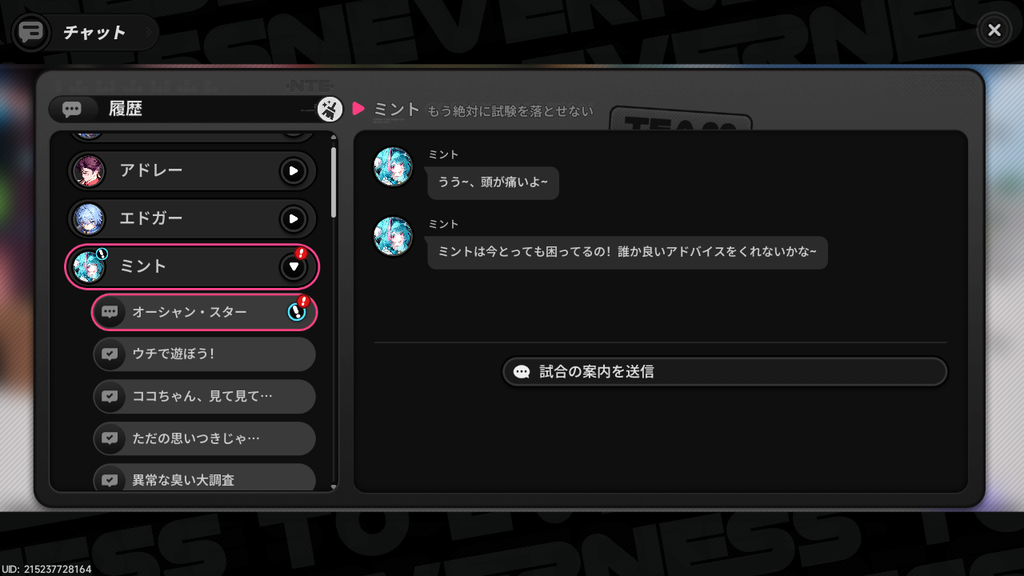Expand アドレー conversation list arrow
Image resolution: width=1024 pixels, height=576 pixels.
point(293,171)
